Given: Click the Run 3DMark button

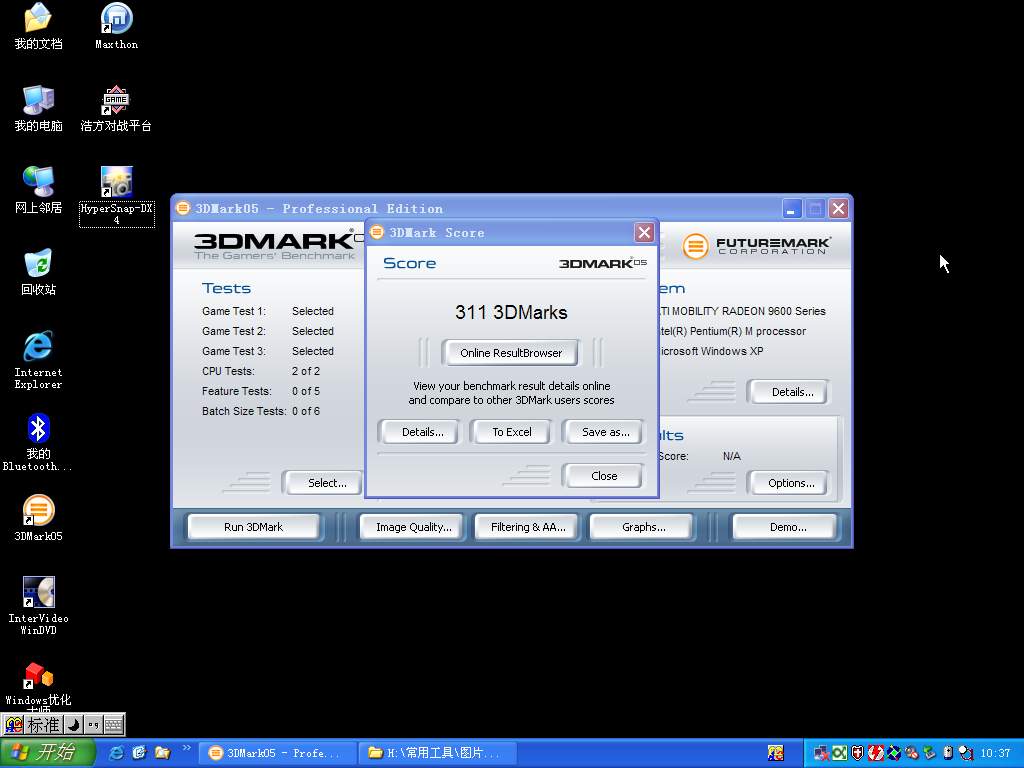Looking at the screenshot, I should click(x=253, y=527).
